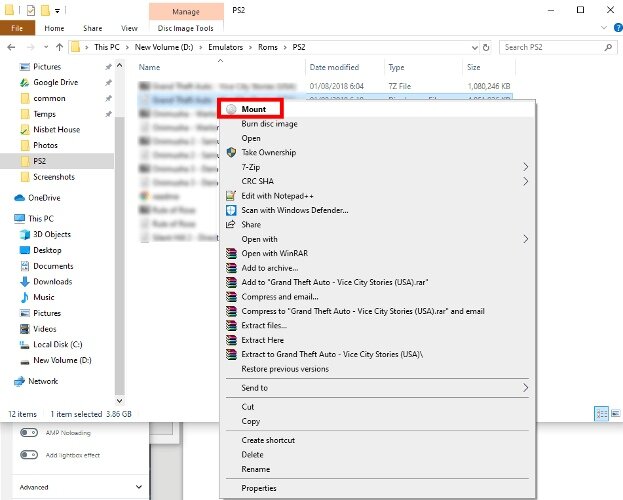Click the Mount disc icon in context menu
This screenshot has height=500, width=623.
(231, 109)
